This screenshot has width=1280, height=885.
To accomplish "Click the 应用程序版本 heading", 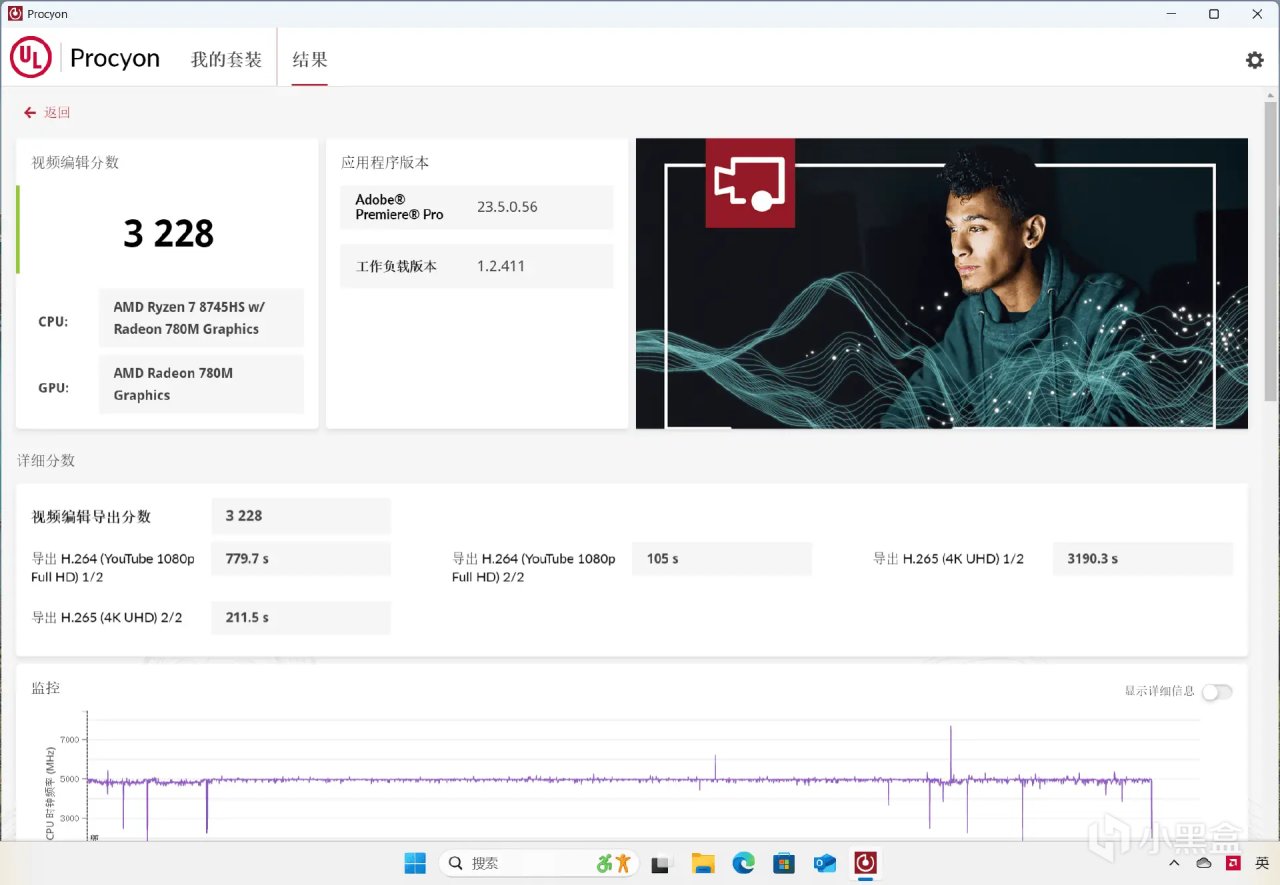I will tap(385, 163).
